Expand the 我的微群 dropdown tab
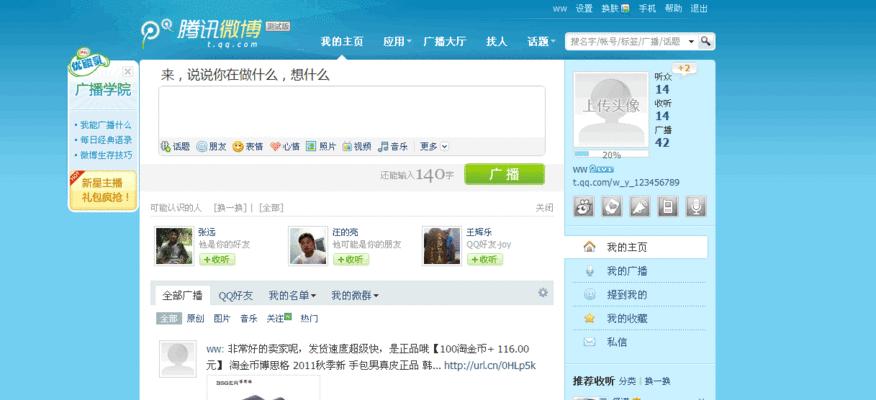Viewport: 876px width, 400px height. point(355,296)
